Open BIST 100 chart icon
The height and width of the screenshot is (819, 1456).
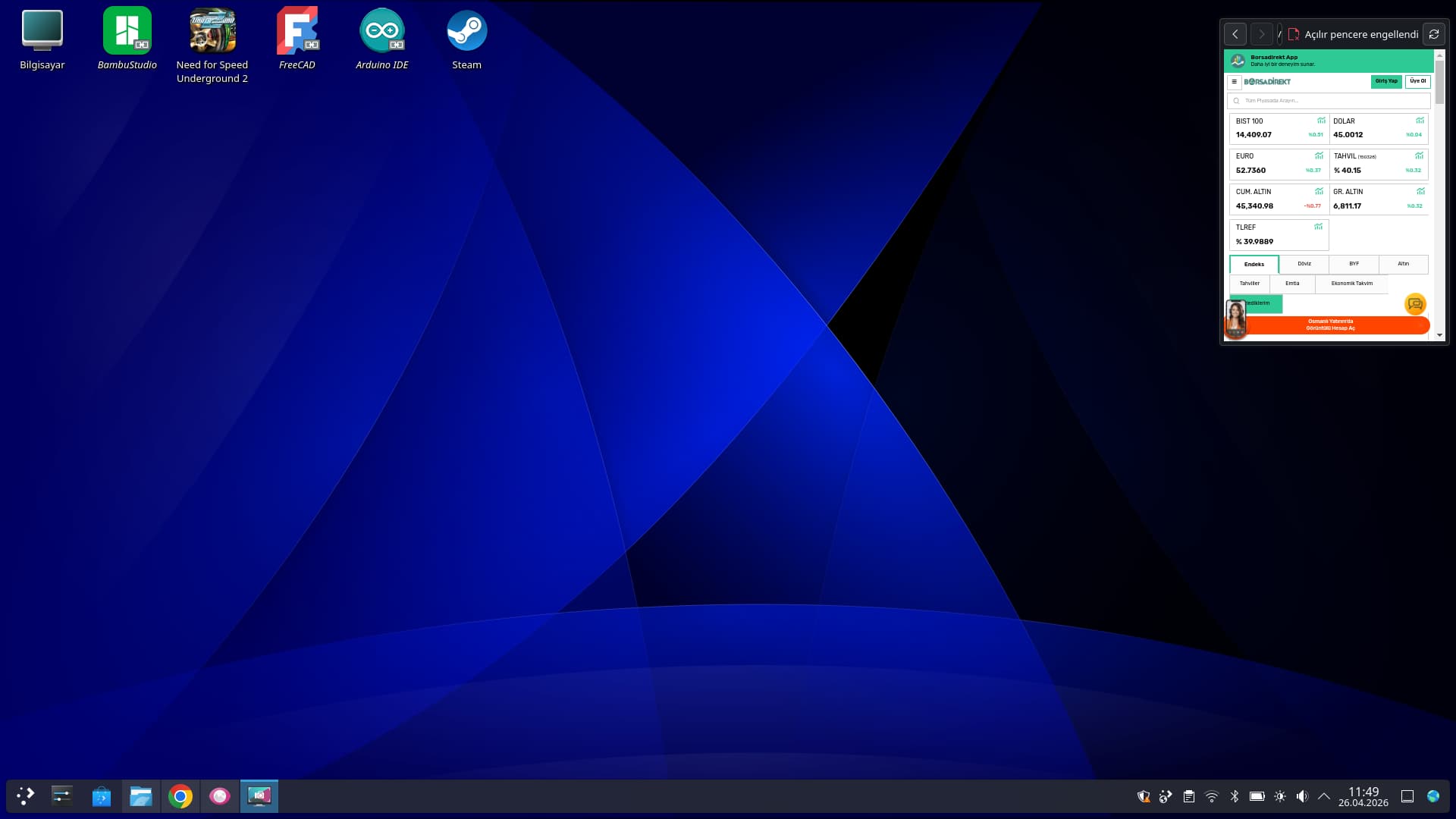[1321, 121]
